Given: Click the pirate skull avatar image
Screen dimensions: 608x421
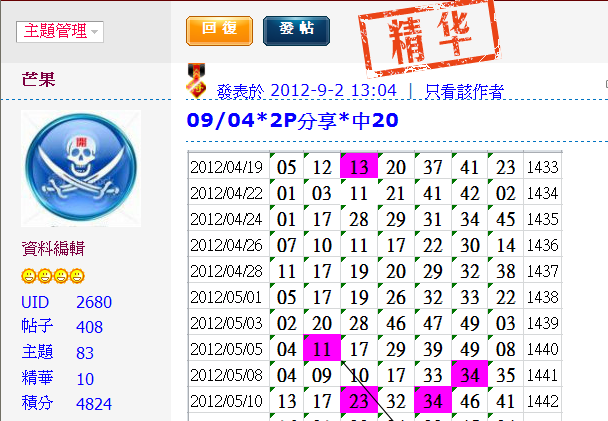Looking at the screenshot, I should point(81,169).
